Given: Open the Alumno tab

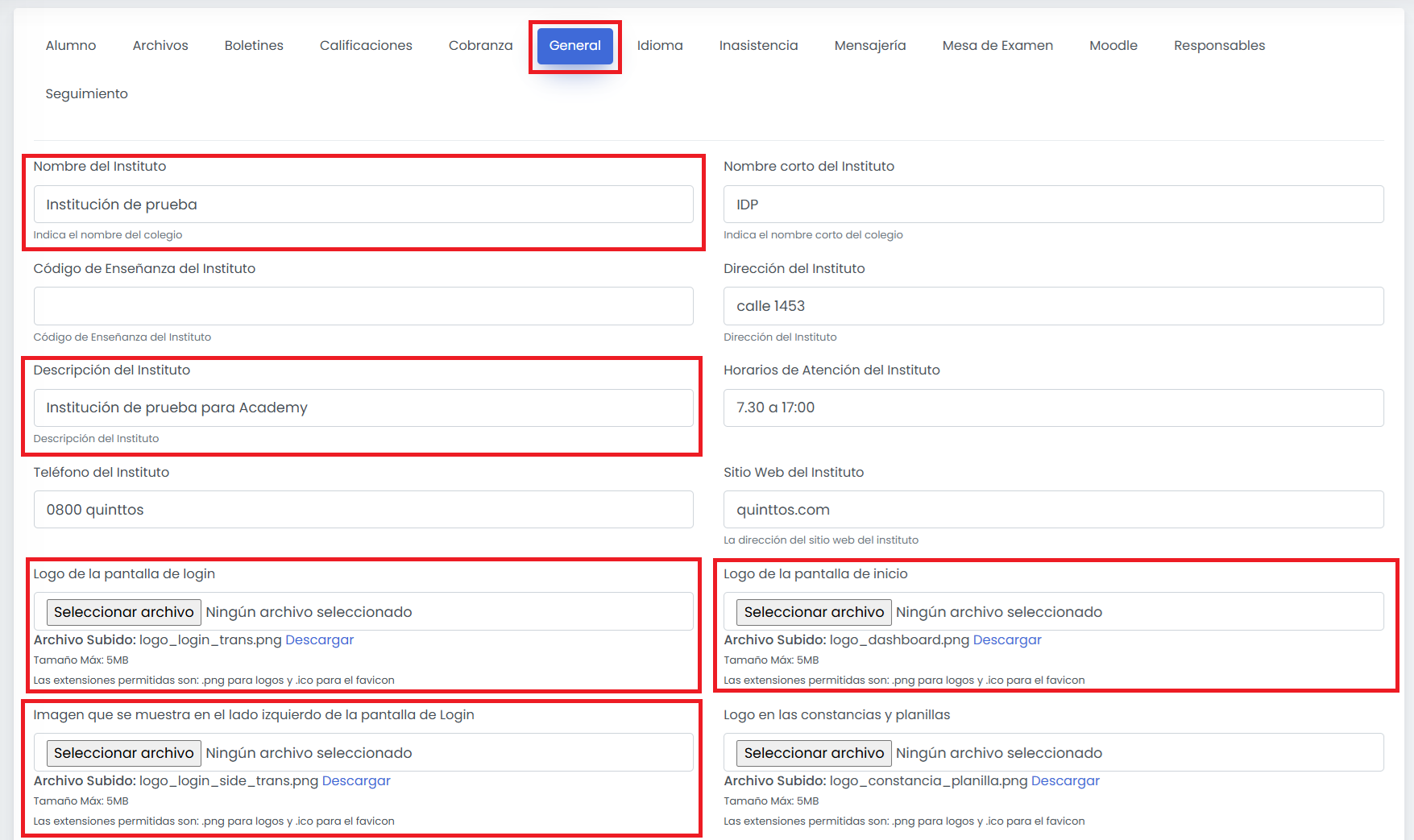Looking at the screenshot, I should click(71, 46).
